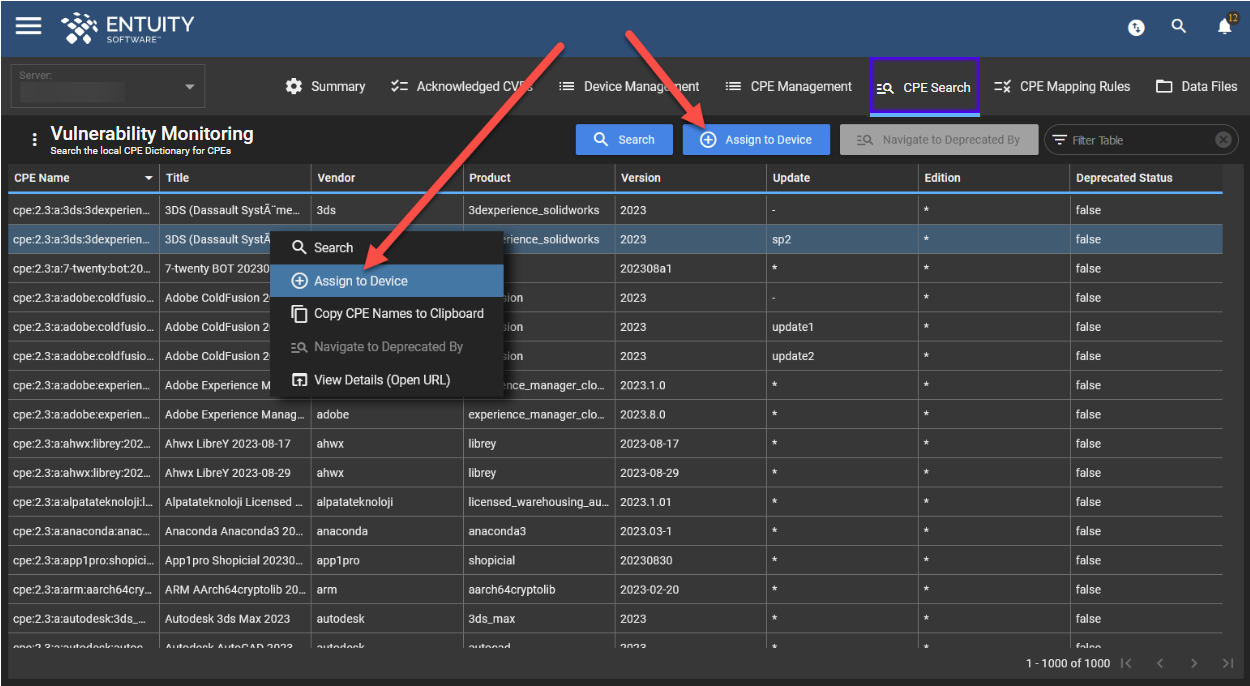Open the Acknowledged CVEs tab
Image resolution: width=1250 pixels, height=686 pixels.
(x=461, y=86)
